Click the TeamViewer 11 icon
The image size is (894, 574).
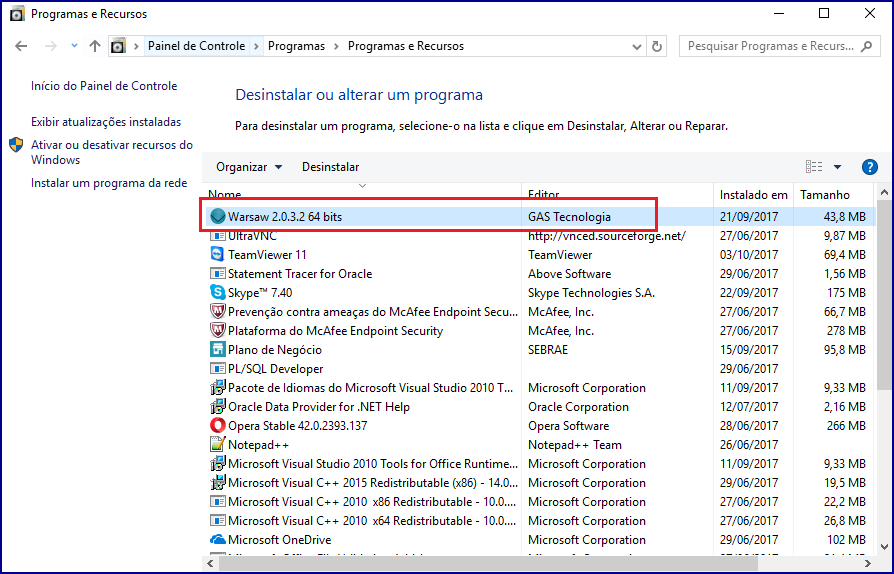pyautogui.click(x=218, y=254)
